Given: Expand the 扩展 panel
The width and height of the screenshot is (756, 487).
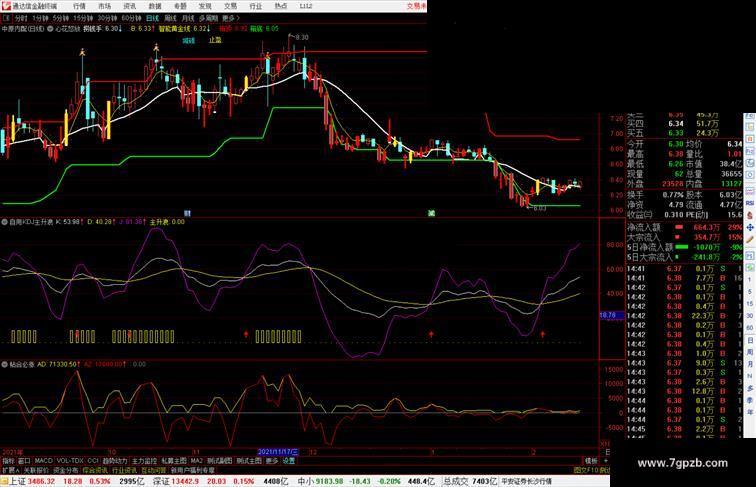Looking at the screenshot, I should click(10, 470).
